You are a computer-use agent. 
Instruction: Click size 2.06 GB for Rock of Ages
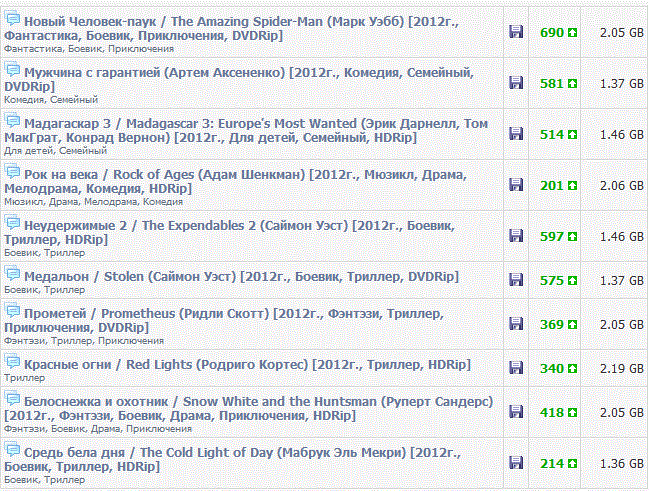coord(622,185)
